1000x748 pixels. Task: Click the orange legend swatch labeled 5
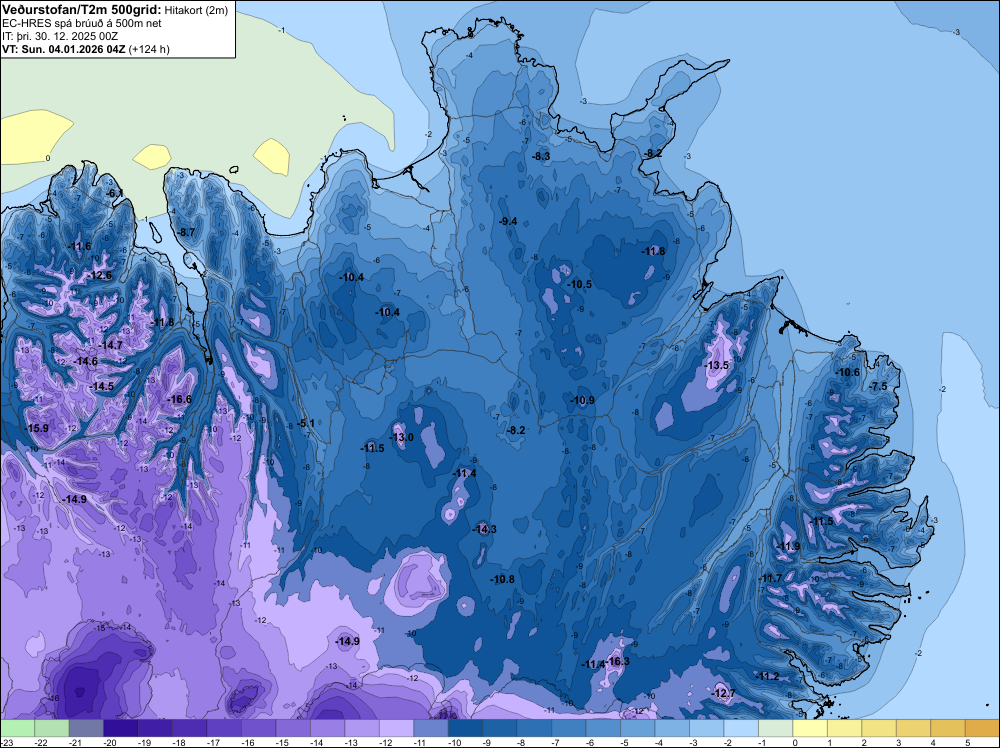pyautogui.click(x=981, y=728)
